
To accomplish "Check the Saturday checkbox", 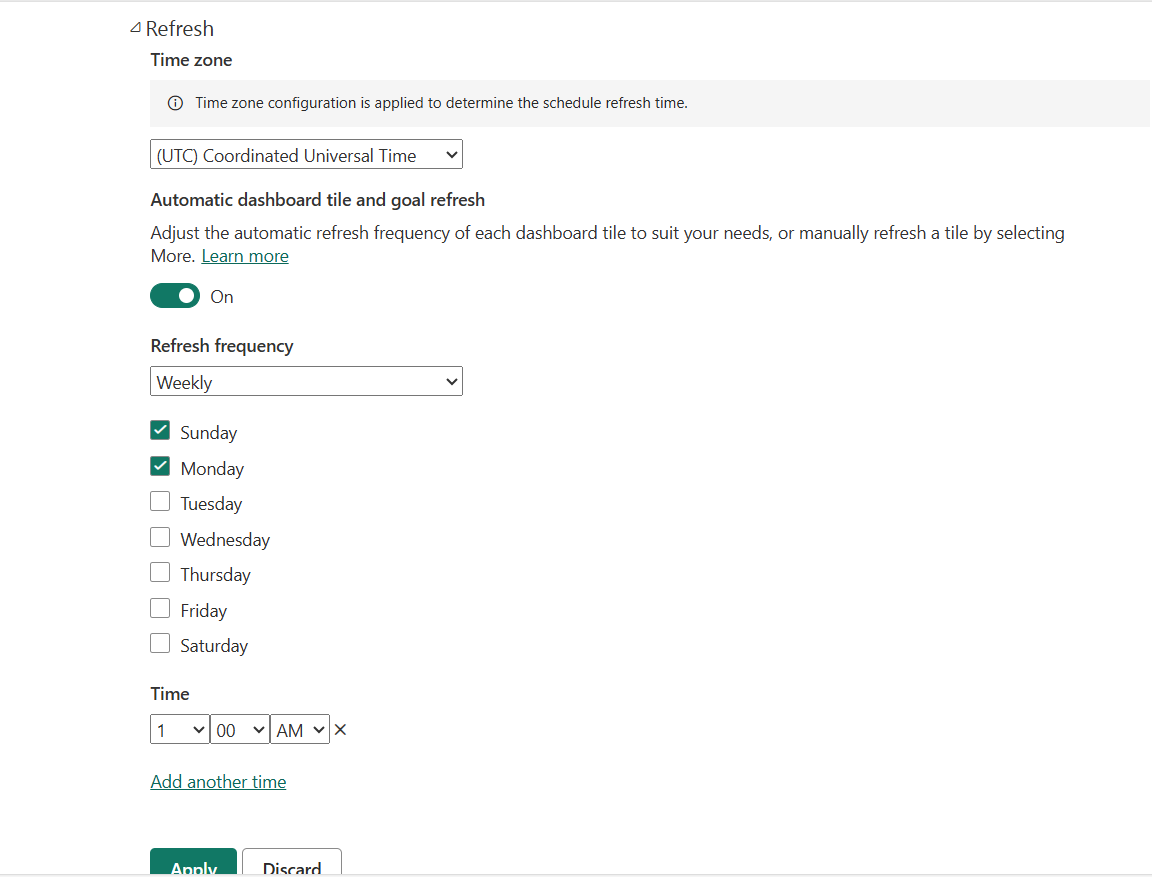I will click(x=160, y=644).
